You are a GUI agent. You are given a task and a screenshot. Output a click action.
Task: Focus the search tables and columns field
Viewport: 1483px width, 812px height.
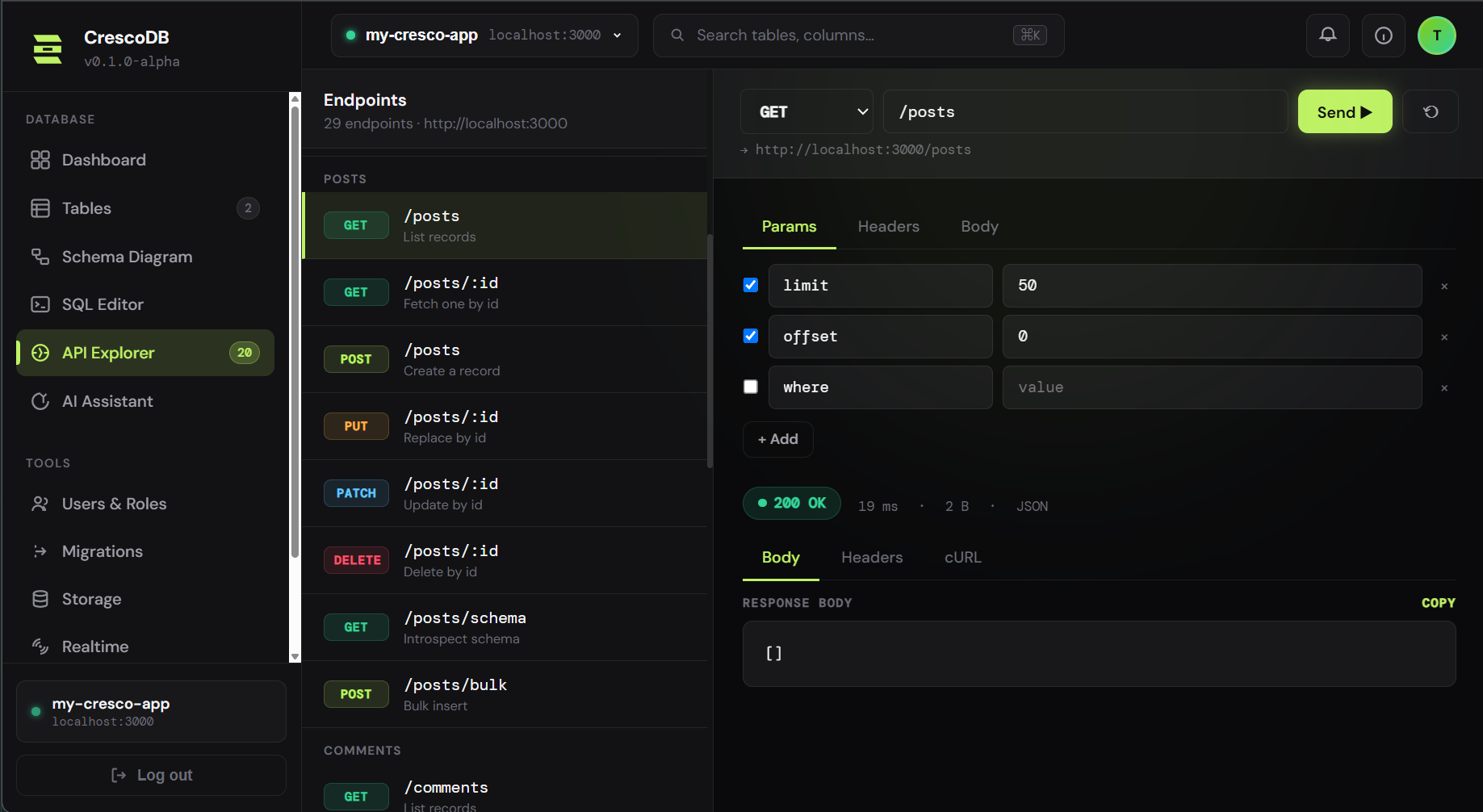(x=858, y=36)
